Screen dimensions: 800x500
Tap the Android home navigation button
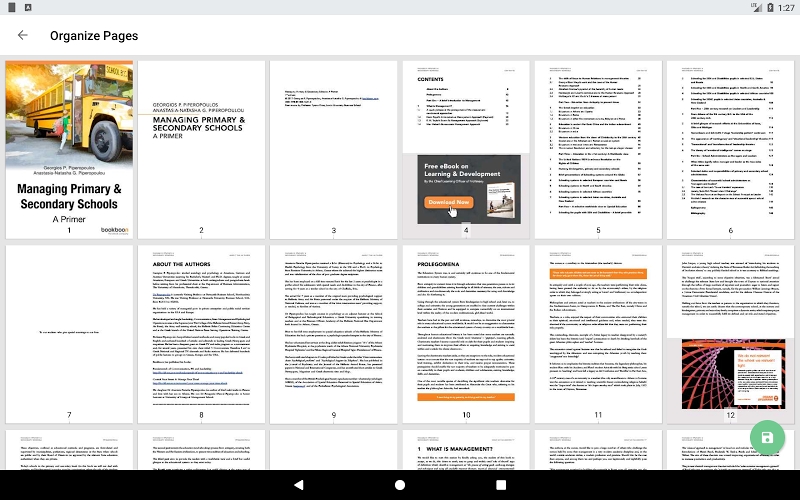(x=400, y=485)
